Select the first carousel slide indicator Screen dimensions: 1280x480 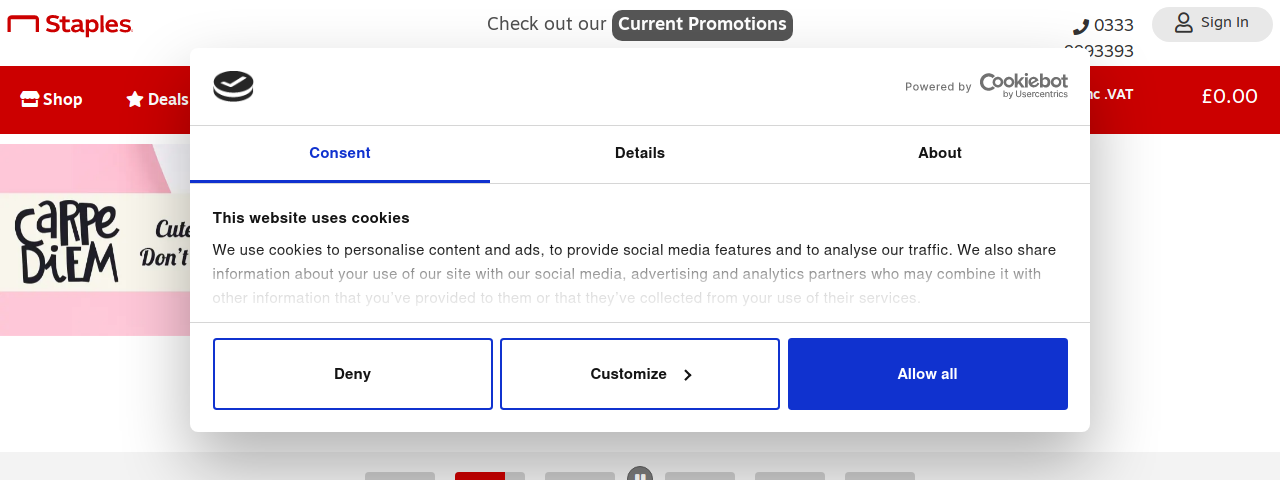pyautogui.click(x=400, y=476)
